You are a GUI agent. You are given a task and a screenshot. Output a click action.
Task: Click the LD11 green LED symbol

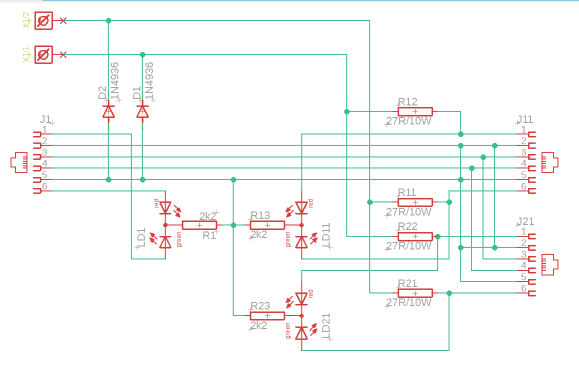pyautogui.click(x=302, y=242)
